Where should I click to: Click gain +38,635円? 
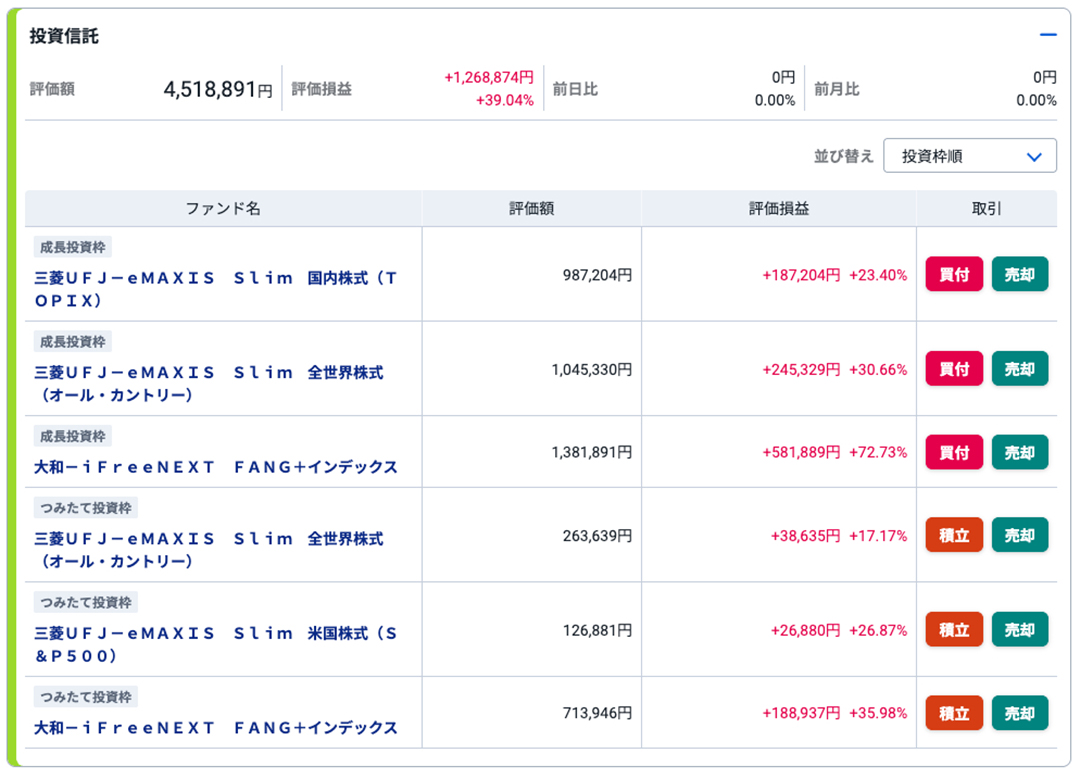tap(805, 535)
